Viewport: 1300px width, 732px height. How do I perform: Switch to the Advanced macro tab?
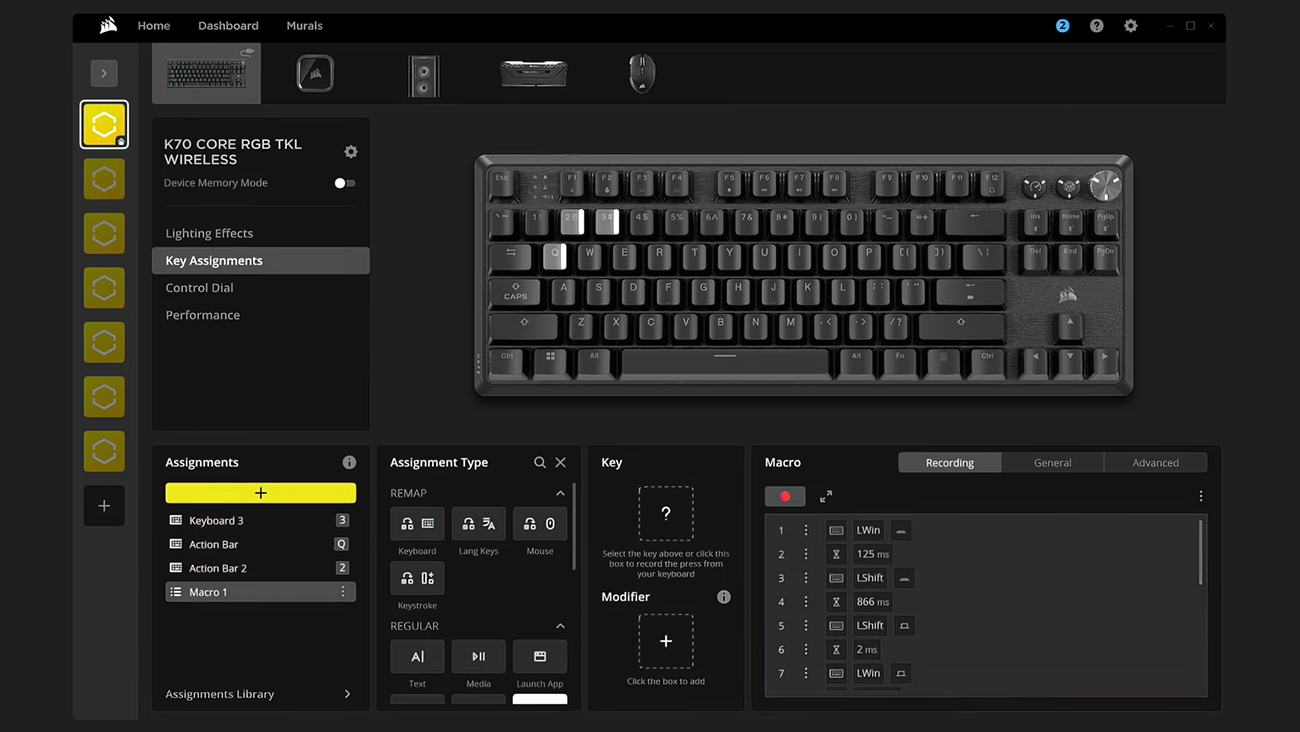click(1155, 462)
